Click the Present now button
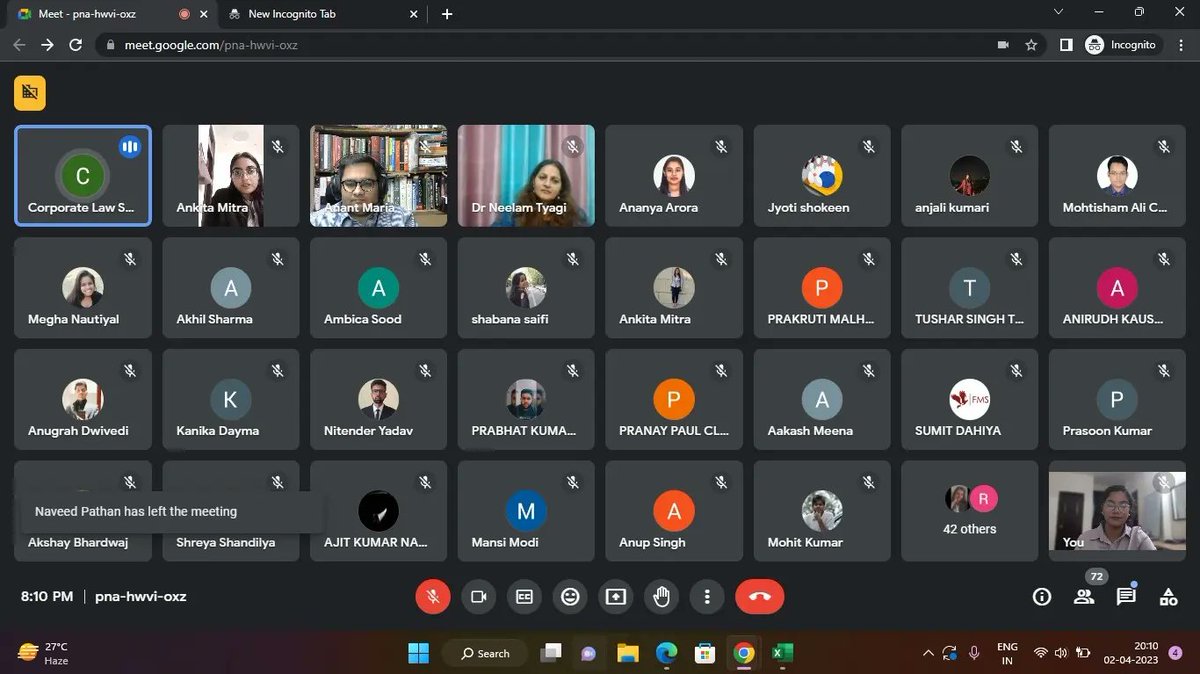The height and width of the screenshot is (674, 1200). pos(616,596)
